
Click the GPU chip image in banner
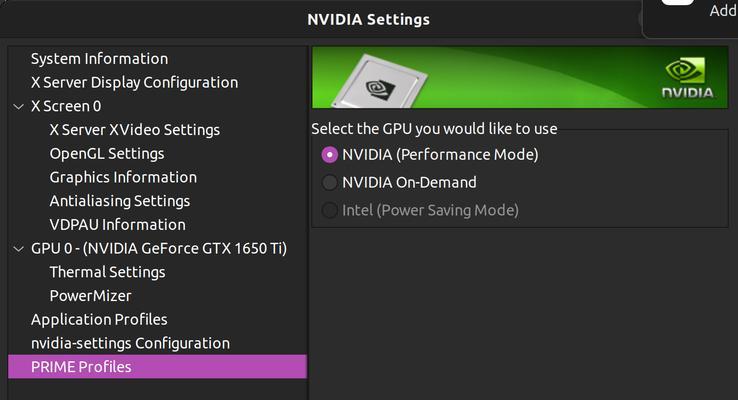tap(380, 81)
